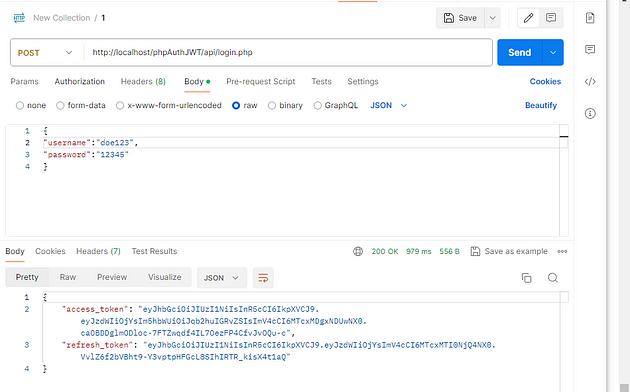This screenshot has width=630, height=392.
Task: Open the response Cookies tab
Action: 50,251
